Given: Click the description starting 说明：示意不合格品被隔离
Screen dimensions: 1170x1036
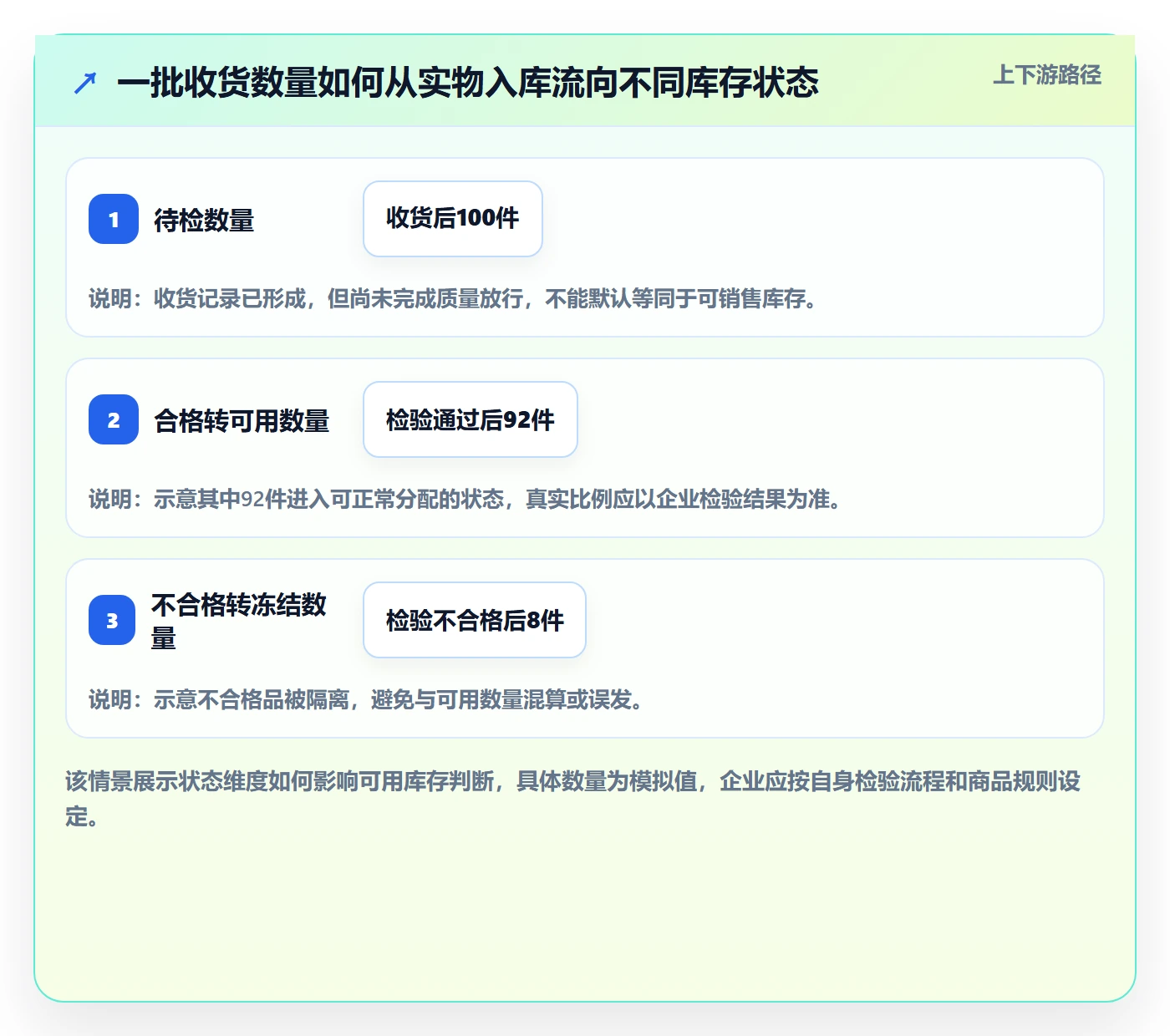Looking at the screenshot, I should click(x=366, y=699).
